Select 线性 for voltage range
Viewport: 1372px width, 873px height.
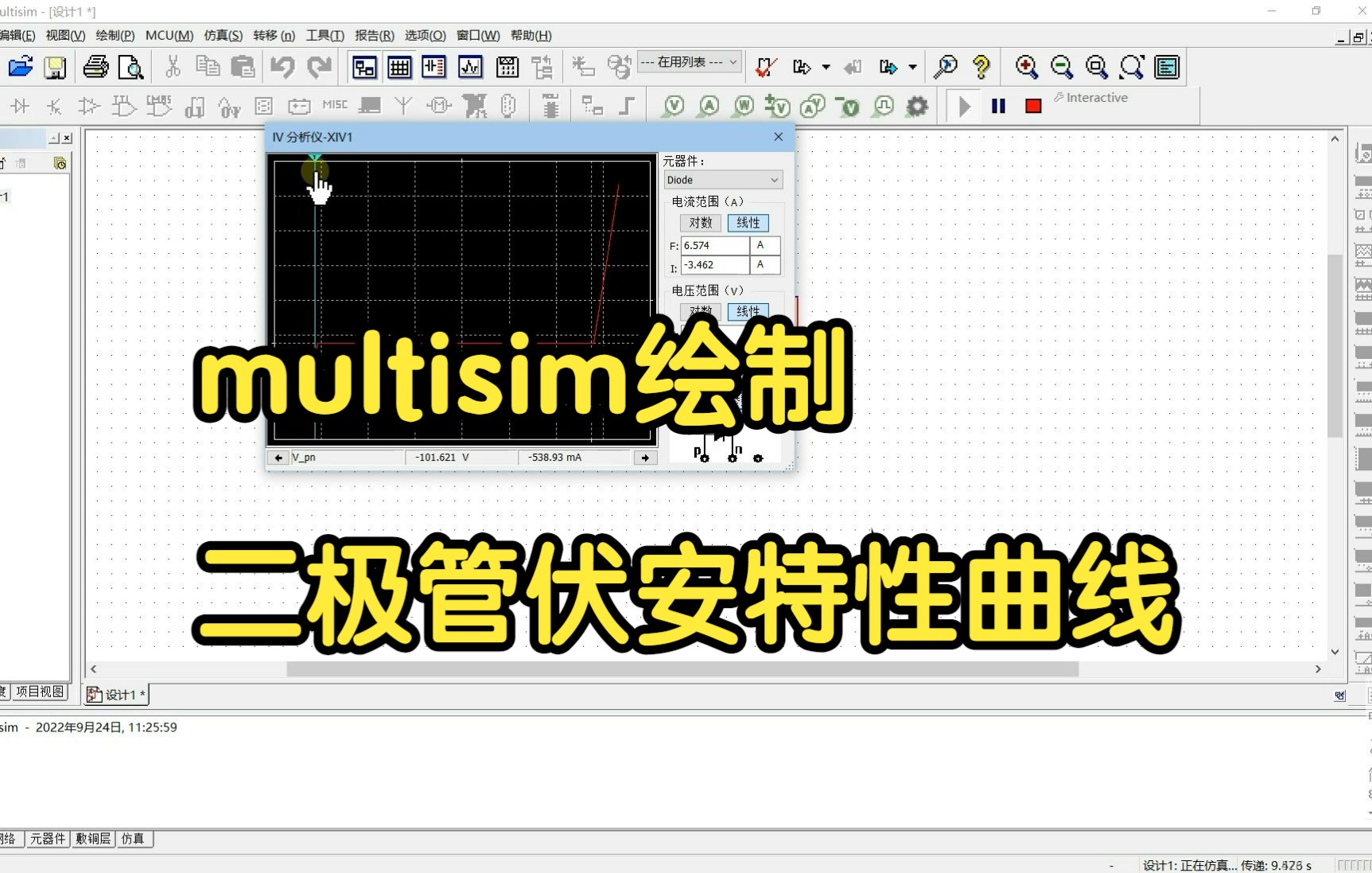(x=748, y=311)
